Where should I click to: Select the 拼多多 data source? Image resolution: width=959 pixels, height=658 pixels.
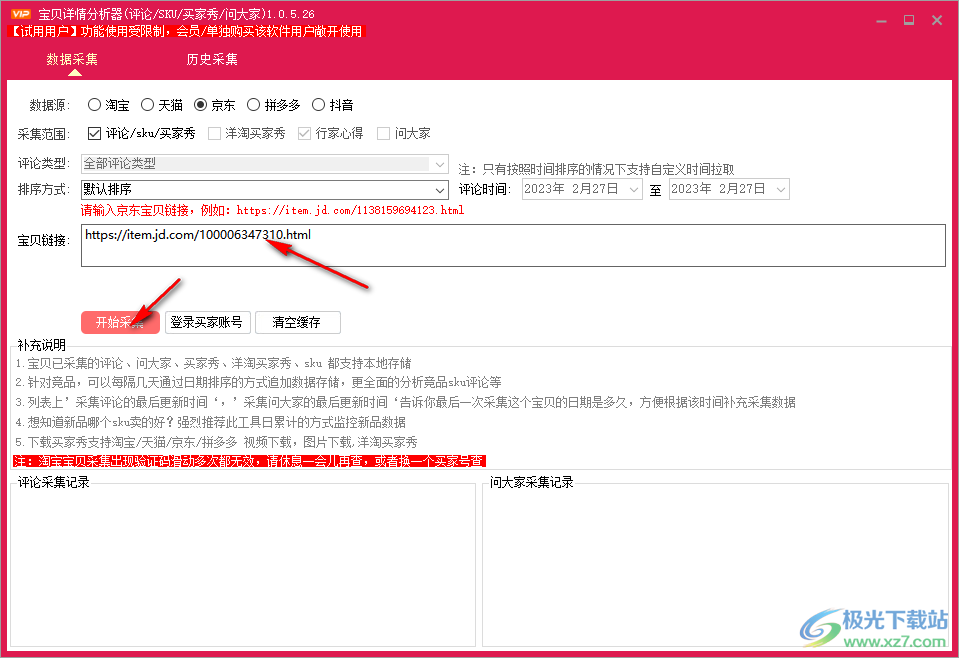point(255,104)
